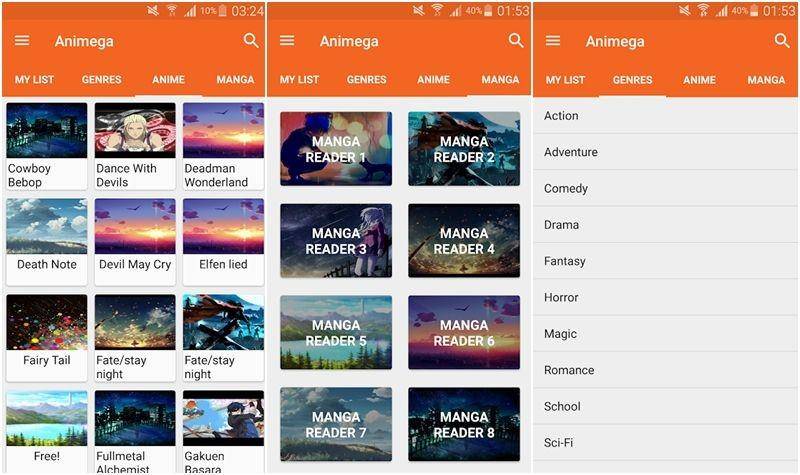800x475 pixels.
Task: Choose Drama genre row
Action: click(665, 224)
